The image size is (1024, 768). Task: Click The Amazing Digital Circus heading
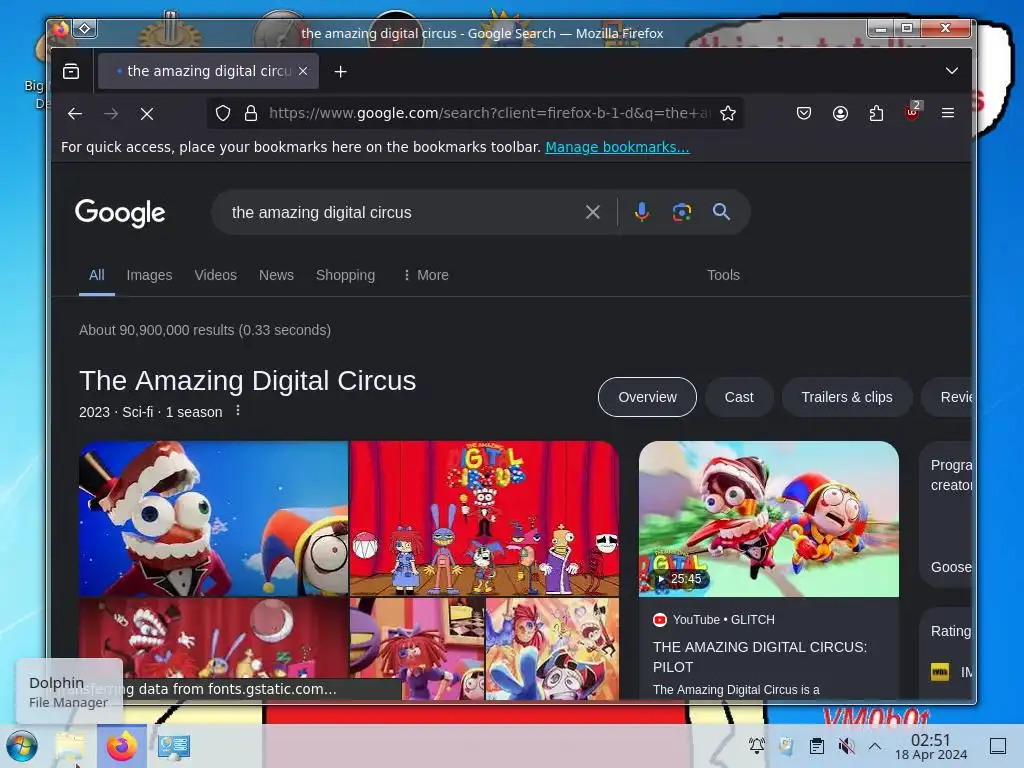(x=248, y=381)
